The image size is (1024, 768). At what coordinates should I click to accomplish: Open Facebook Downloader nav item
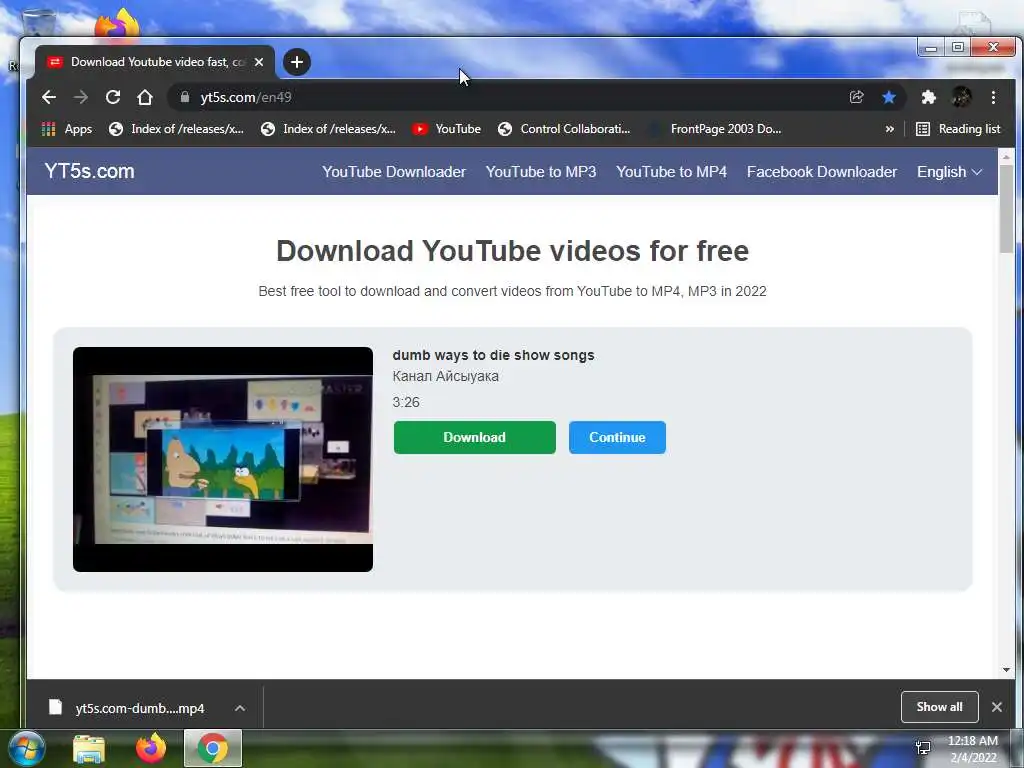pyautogui.click(x=822, y=172)
